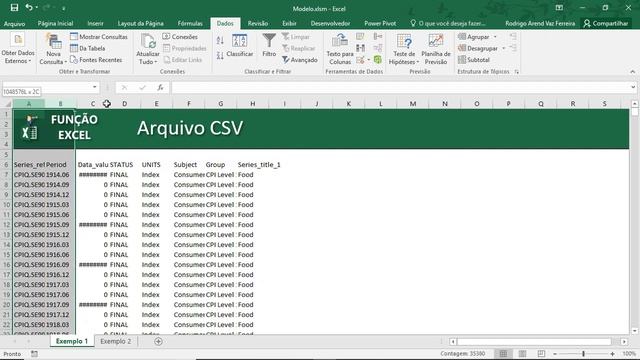Image resolution: width=640 pixels, height=360 pixels.
Task: Click zoom in plus button
Action: click(612, 354)
